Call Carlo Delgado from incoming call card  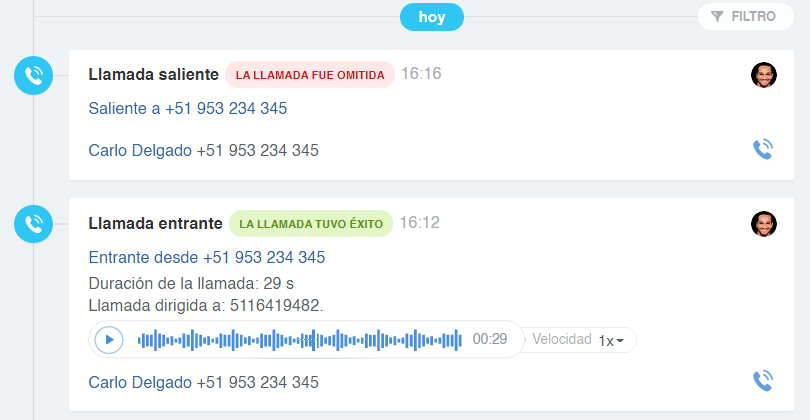pos(763,381)
